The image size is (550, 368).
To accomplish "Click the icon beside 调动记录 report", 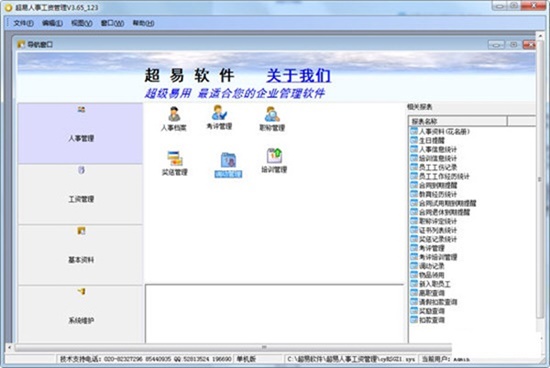I will (414, 266).
